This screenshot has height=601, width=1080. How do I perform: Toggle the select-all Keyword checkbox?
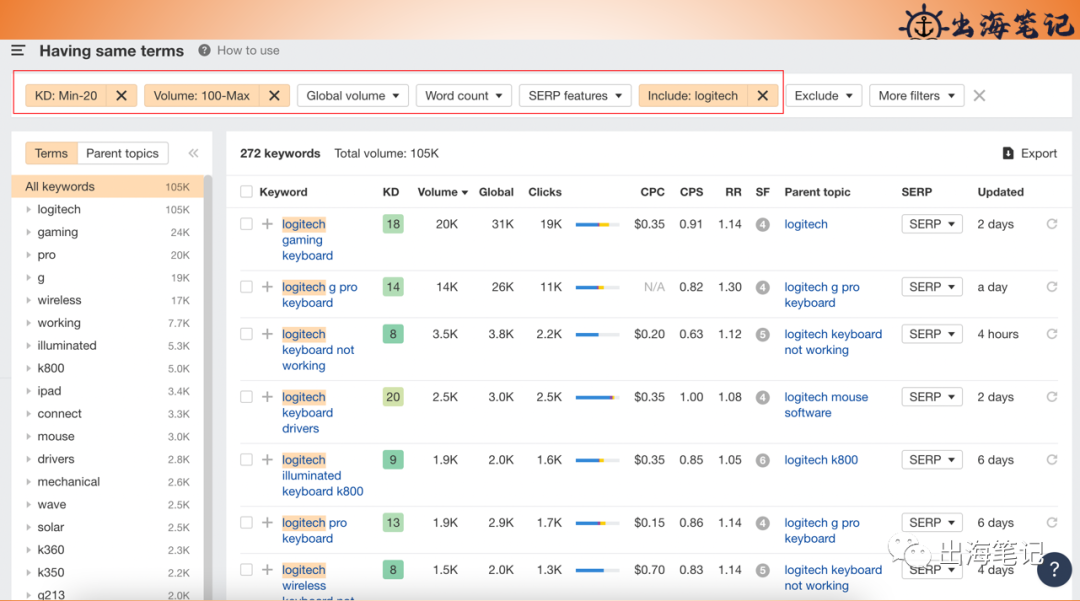coord(246,192)
